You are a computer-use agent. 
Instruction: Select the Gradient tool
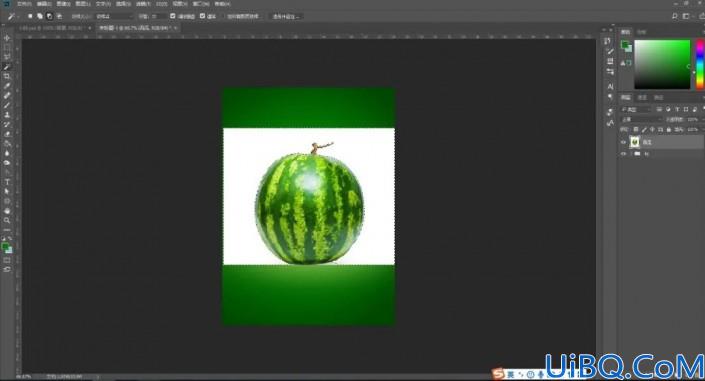(x=7, y=143)
